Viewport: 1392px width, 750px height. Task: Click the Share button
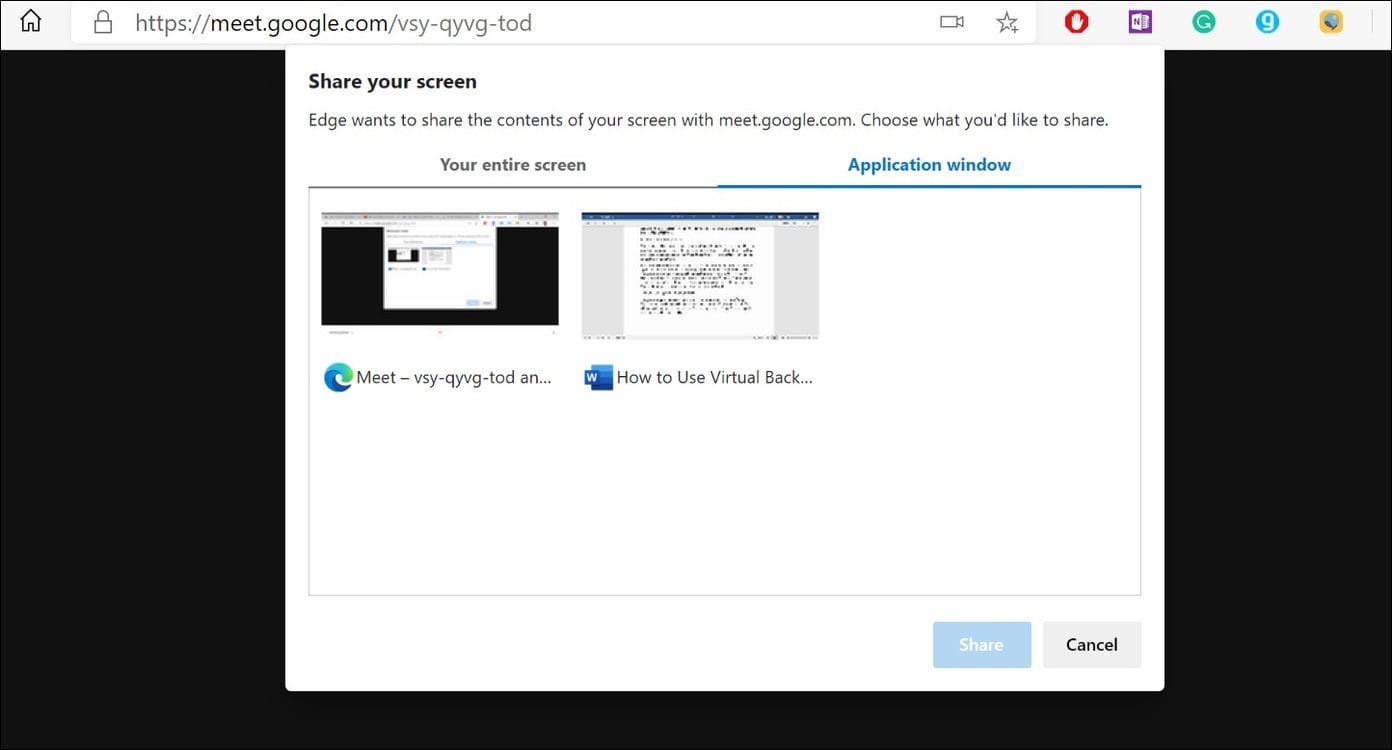982,645
